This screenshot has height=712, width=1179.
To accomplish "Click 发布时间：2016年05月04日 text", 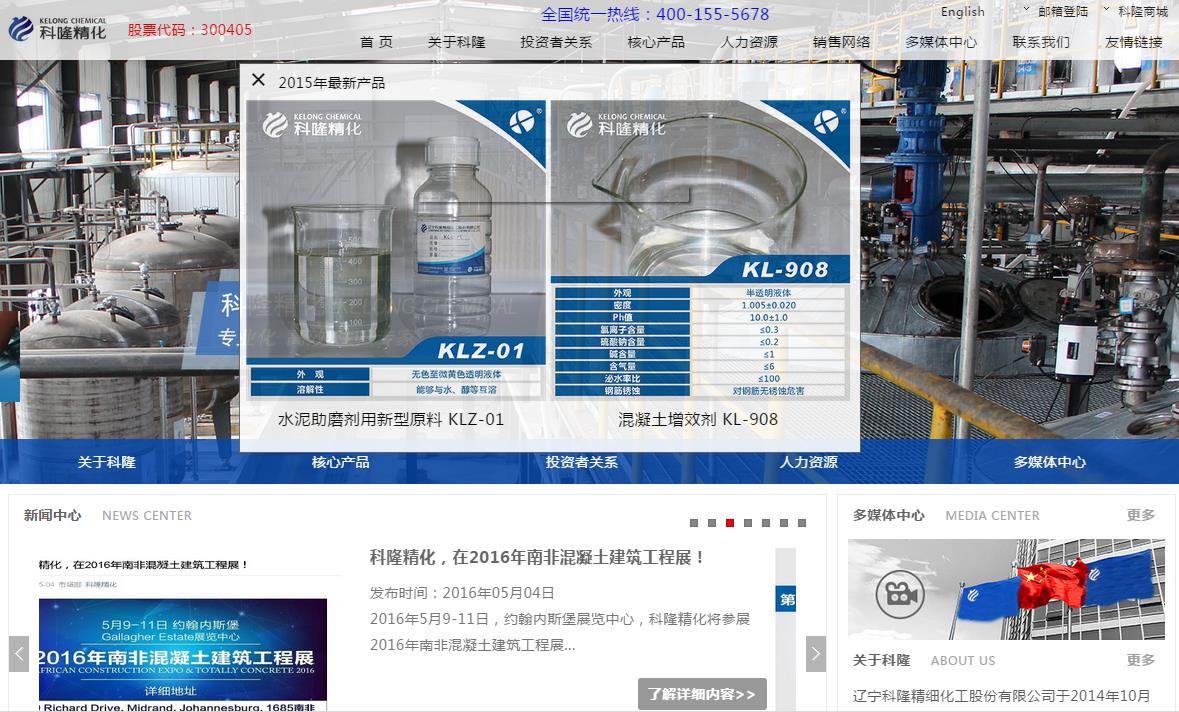I will click(462, 593).
